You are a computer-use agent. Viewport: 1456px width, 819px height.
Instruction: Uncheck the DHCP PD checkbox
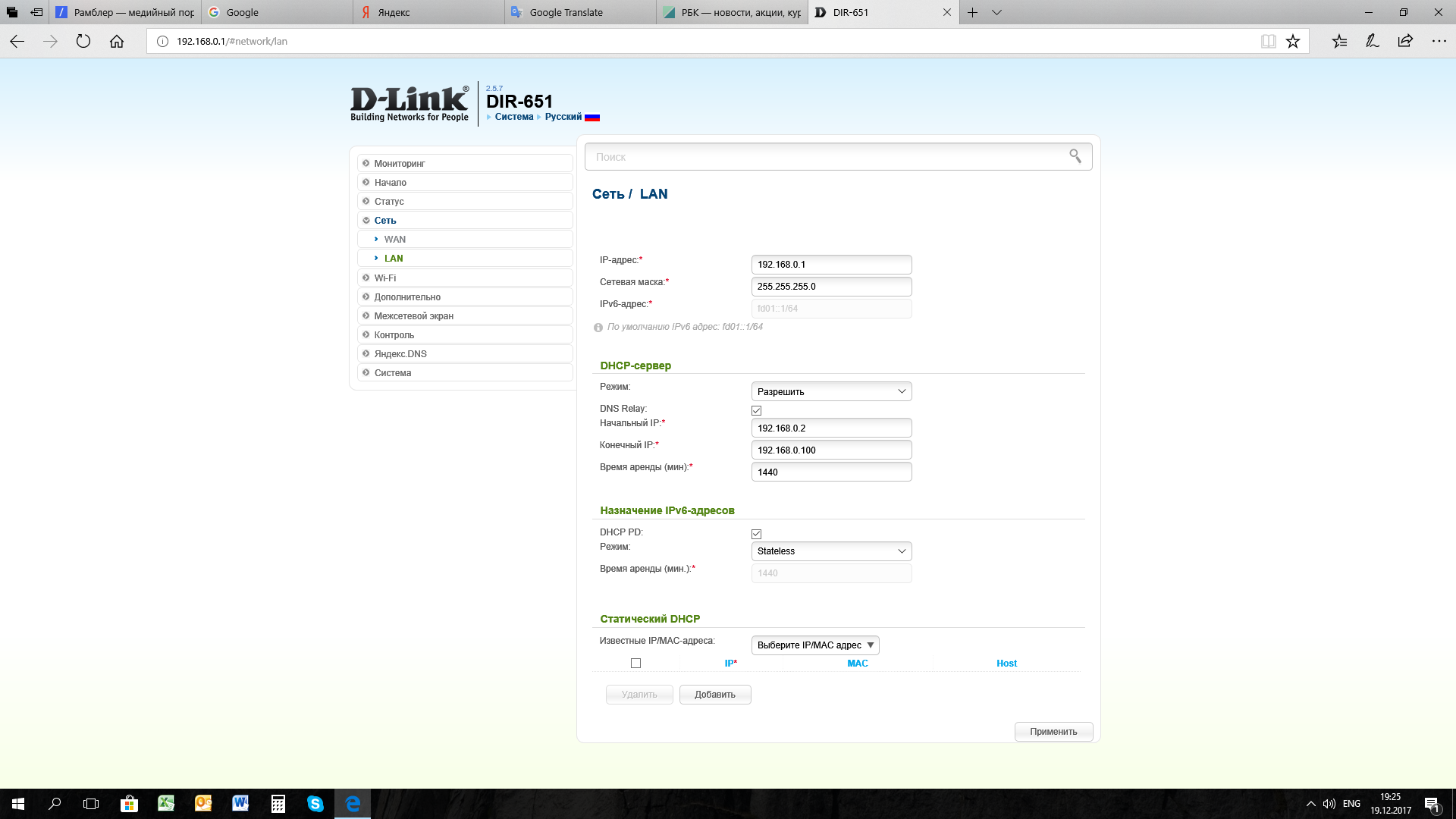pos(756,534)
